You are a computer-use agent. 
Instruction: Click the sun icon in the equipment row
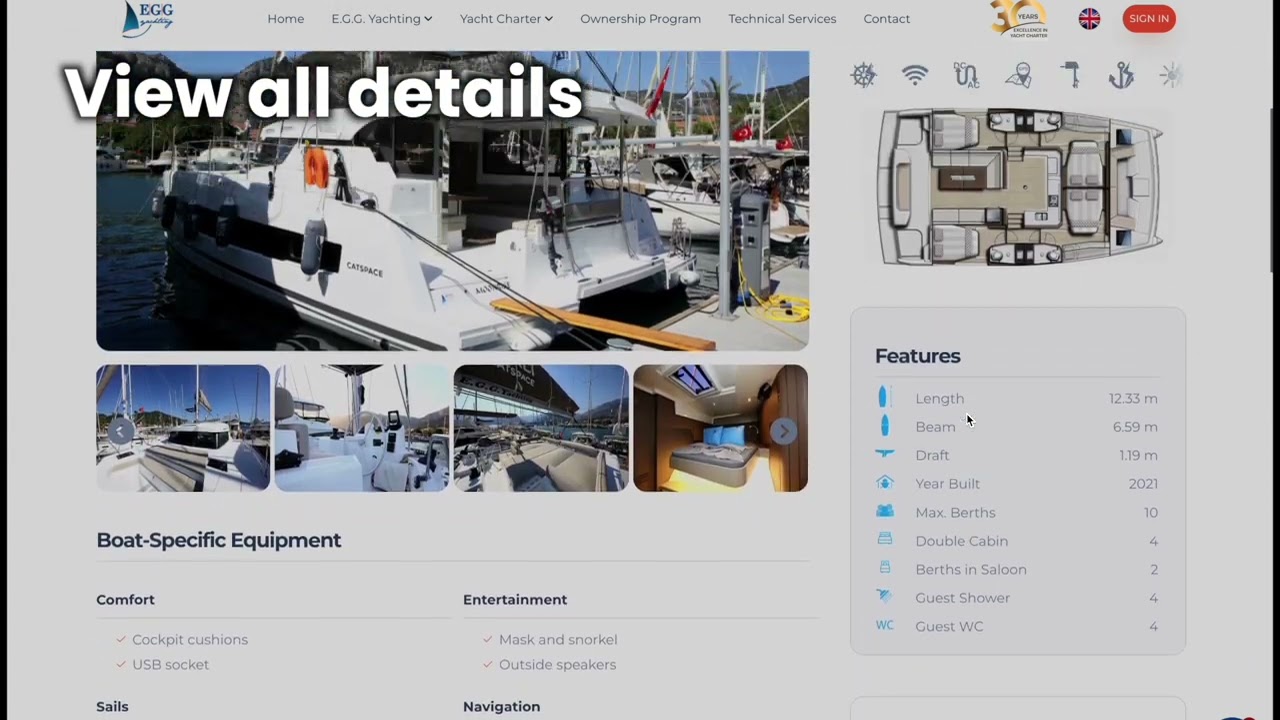1171,75
